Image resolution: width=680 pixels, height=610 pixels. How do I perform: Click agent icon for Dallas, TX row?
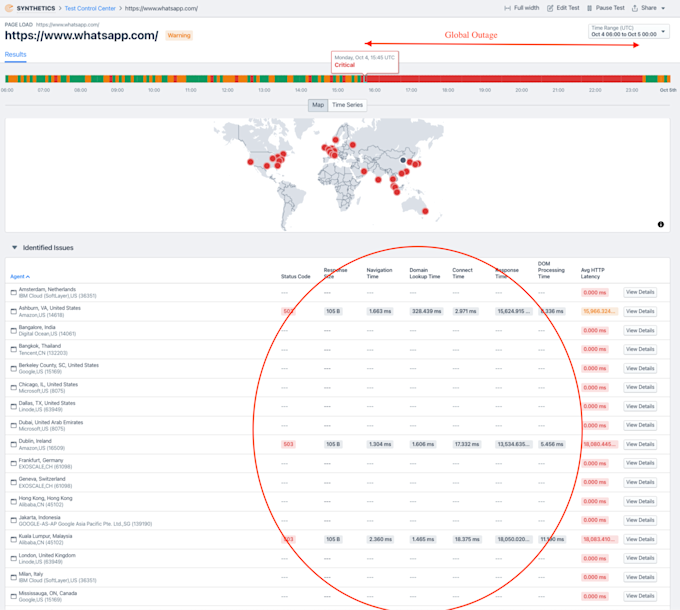click(x=13, y=406)
